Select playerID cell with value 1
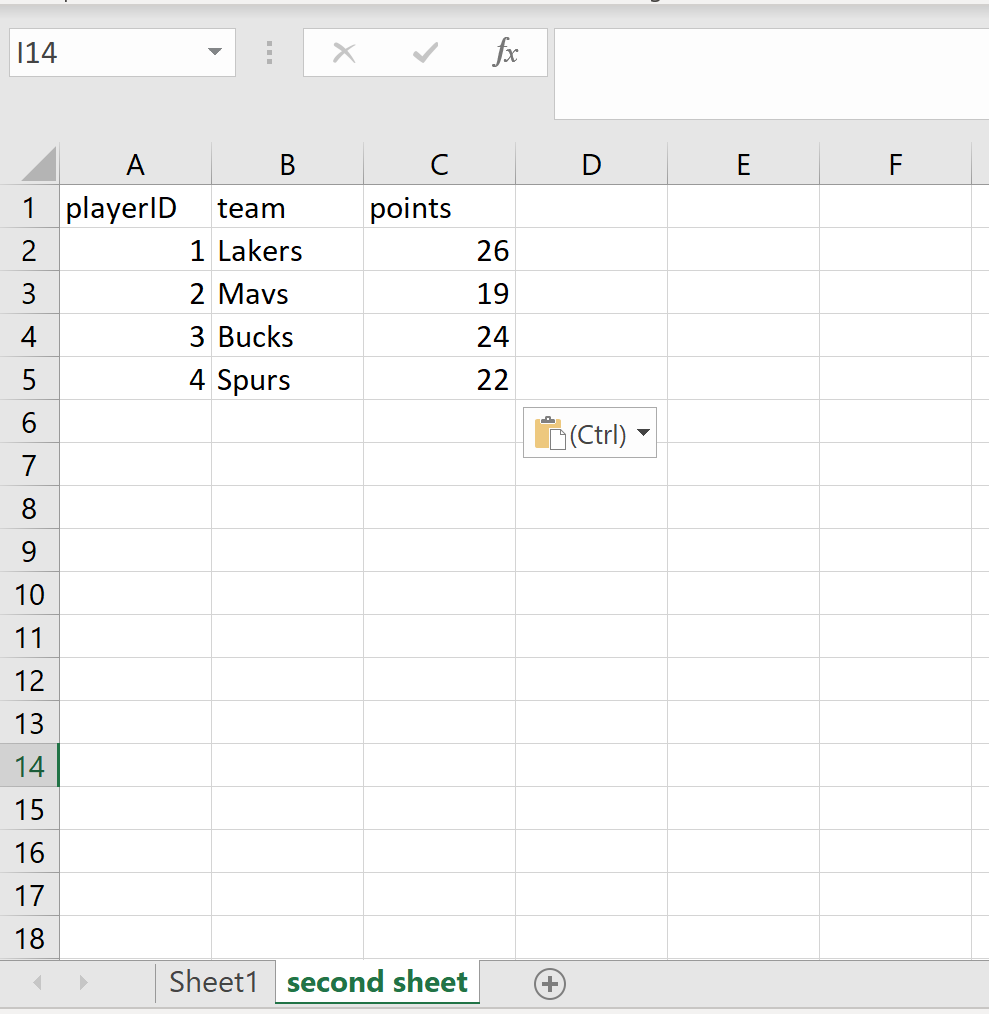The height and width of the screenshot is (1014, 989). 135,250
